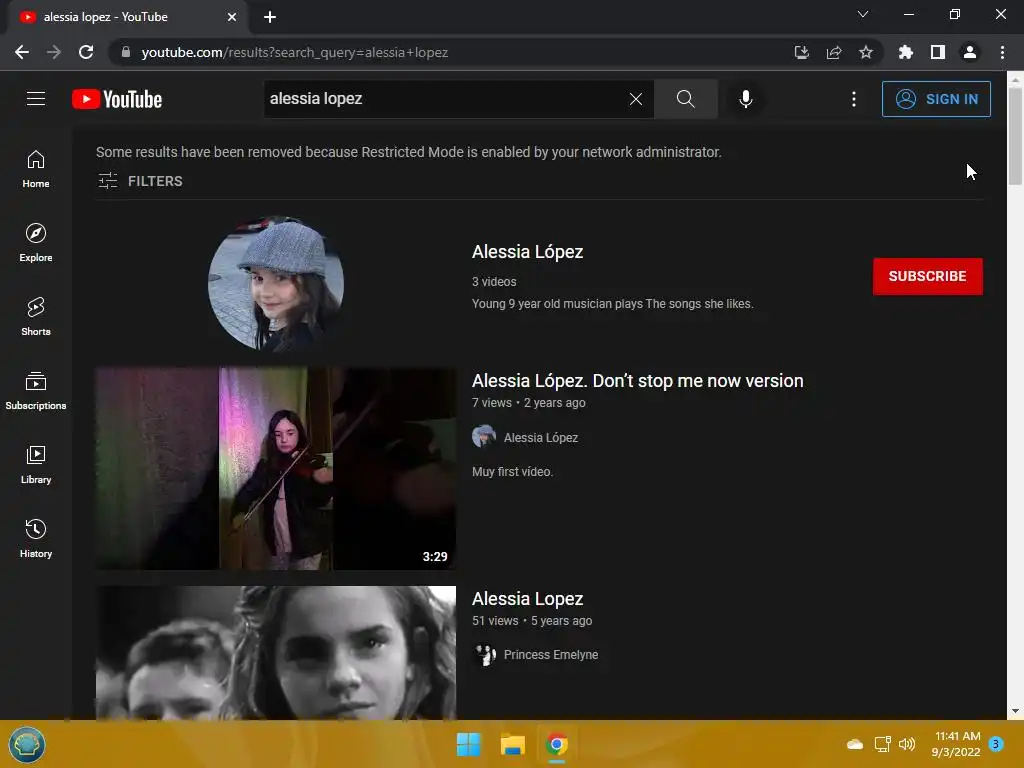Open Explore in the sidebar

[36, 243]
